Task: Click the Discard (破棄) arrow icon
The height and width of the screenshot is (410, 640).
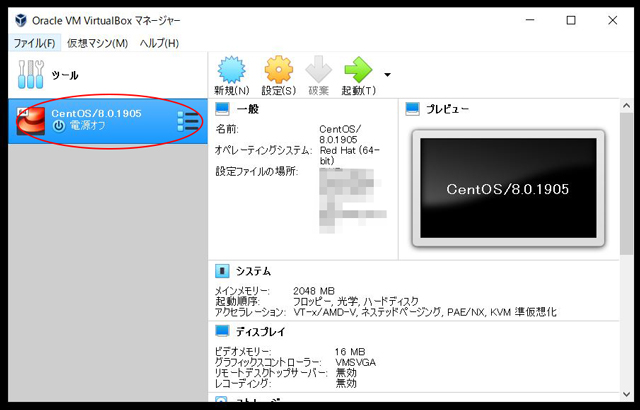Action: pyautogui.click(x=319, y=70)
